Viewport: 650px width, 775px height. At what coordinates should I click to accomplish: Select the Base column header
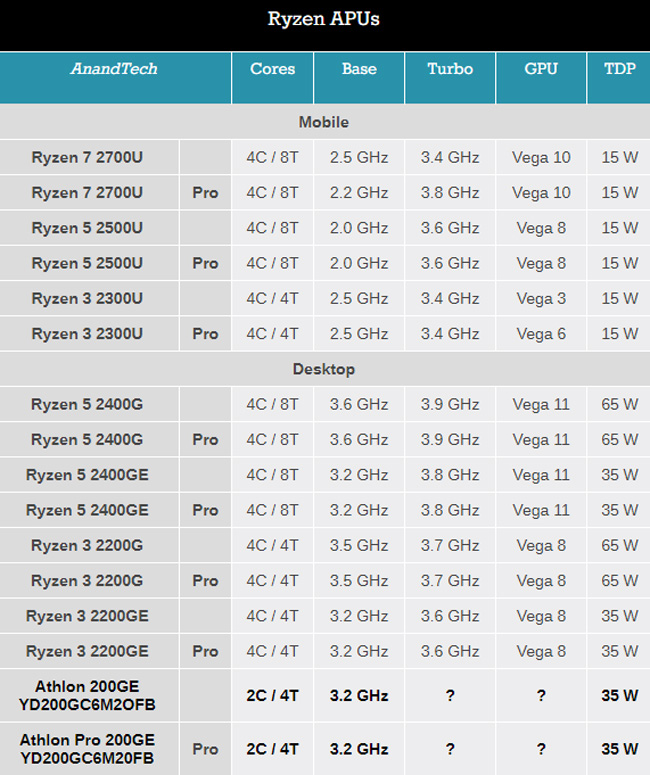click(x=359, y=69)
